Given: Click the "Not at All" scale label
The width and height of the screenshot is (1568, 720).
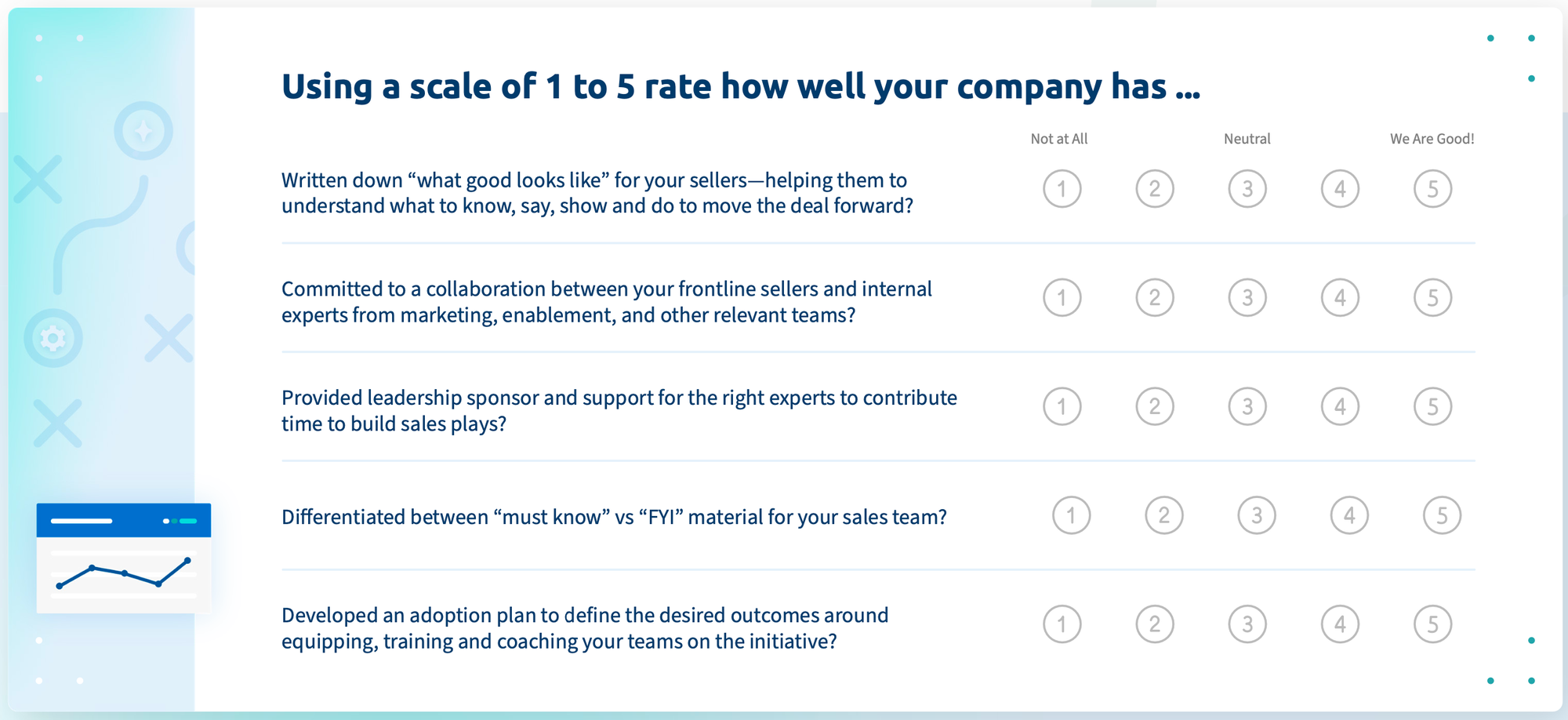Looking at the screenshot, I should [1058, 139].
